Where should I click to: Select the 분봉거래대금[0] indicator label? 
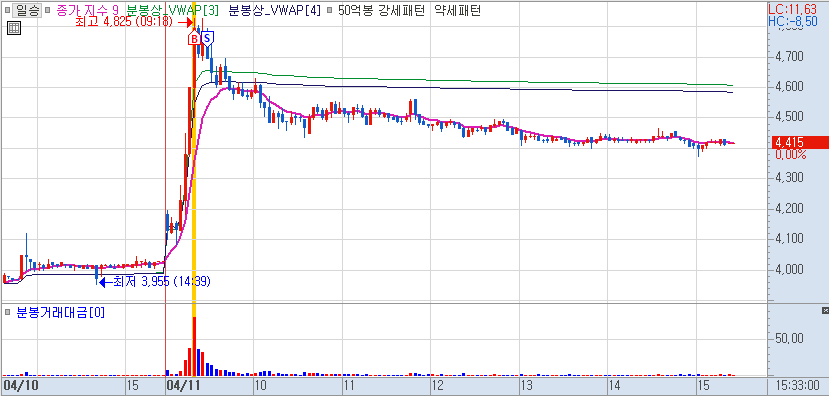pos(60,312)
